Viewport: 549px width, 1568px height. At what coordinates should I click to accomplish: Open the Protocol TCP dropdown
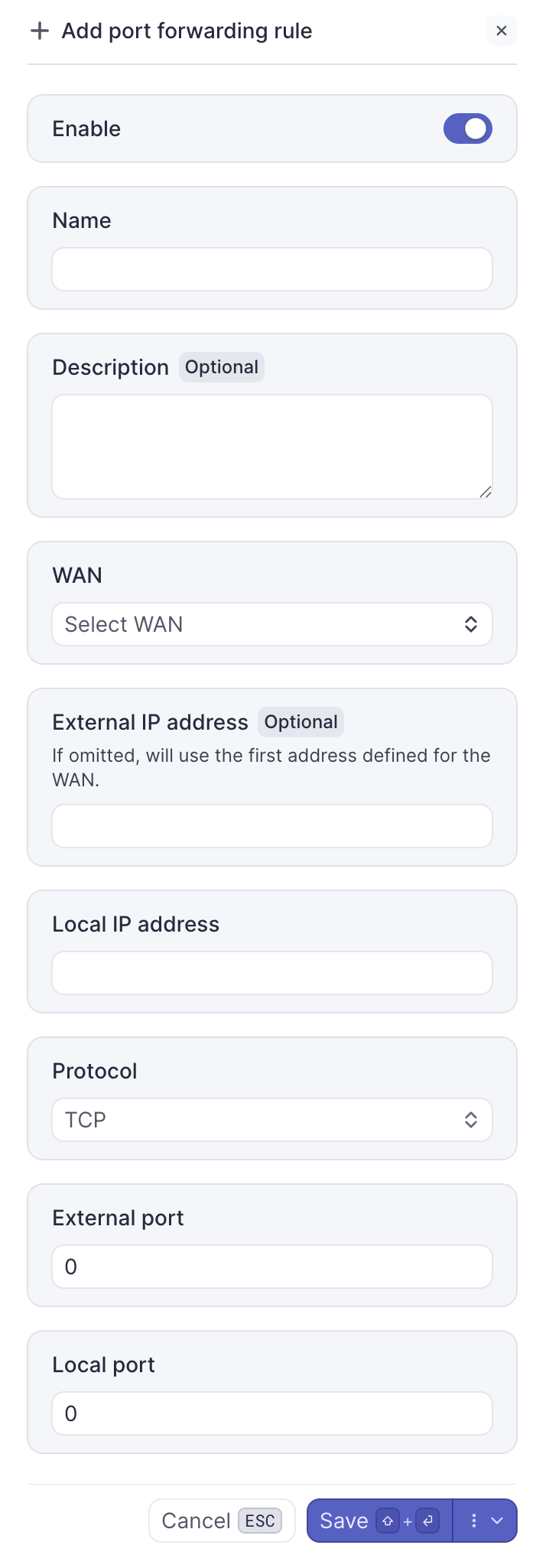pyautogui.click(x=260, y=1120)
